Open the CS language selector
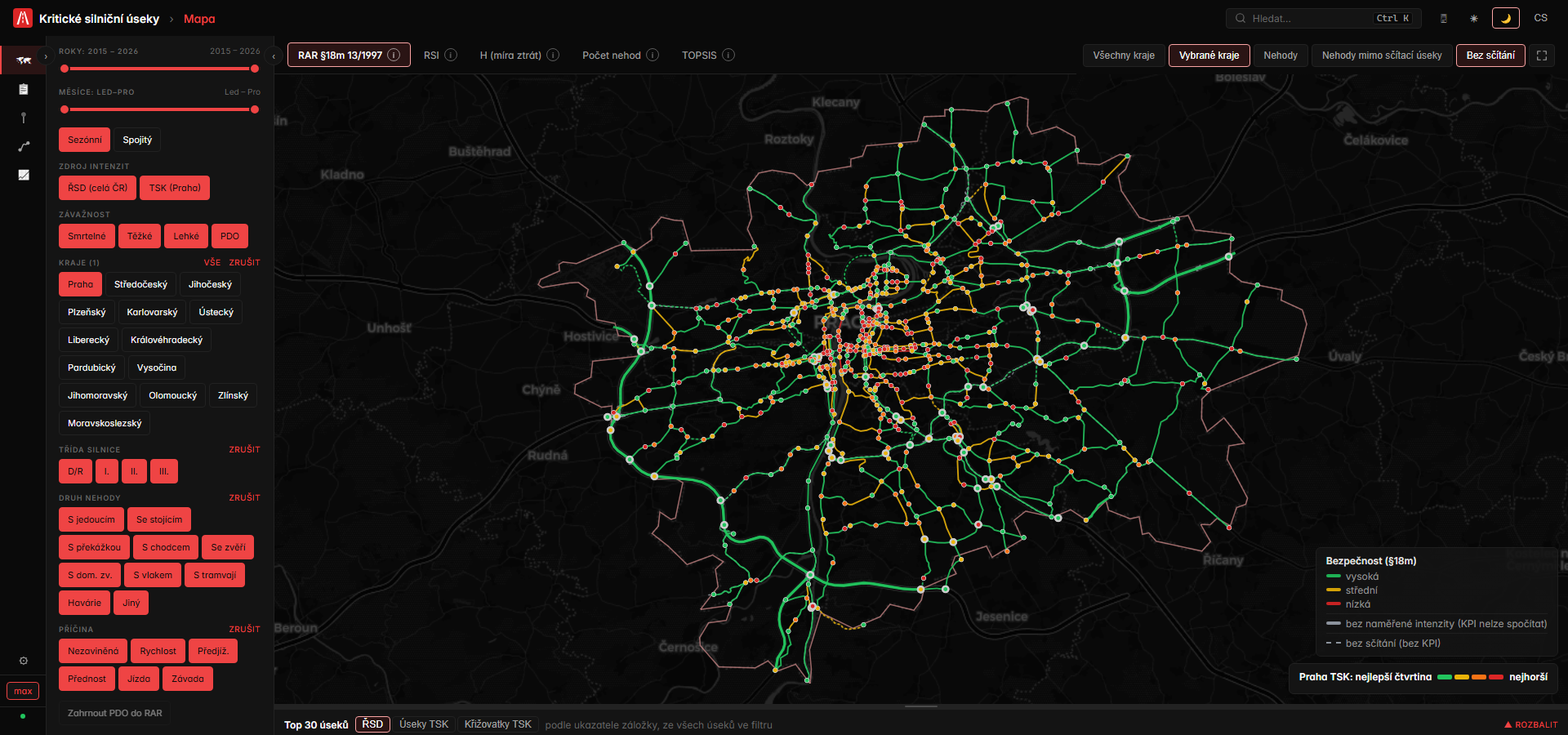Viewport: 1568px width, 735px height. tap(1540, 18)
